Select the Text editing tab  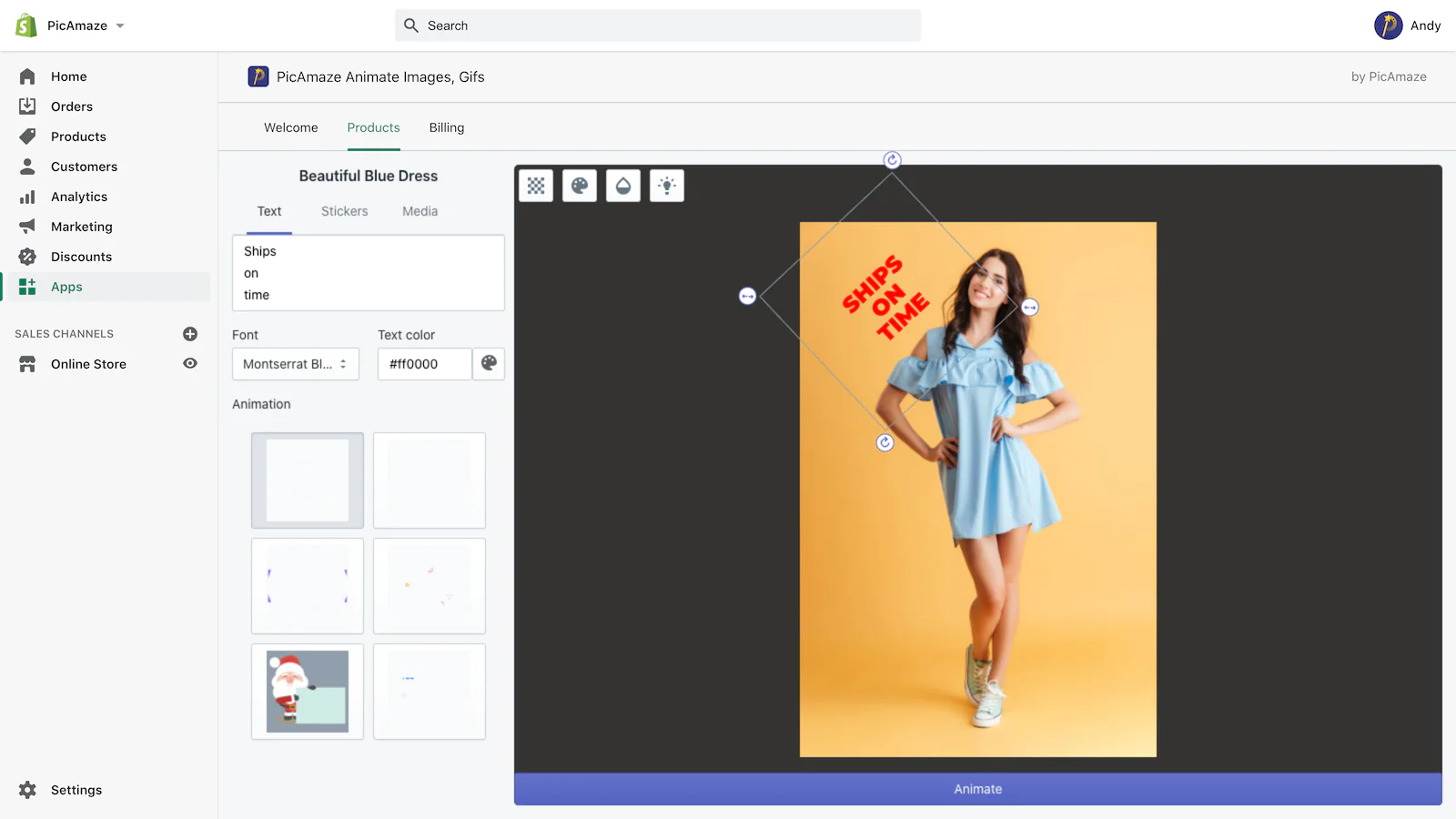point(269,211)
